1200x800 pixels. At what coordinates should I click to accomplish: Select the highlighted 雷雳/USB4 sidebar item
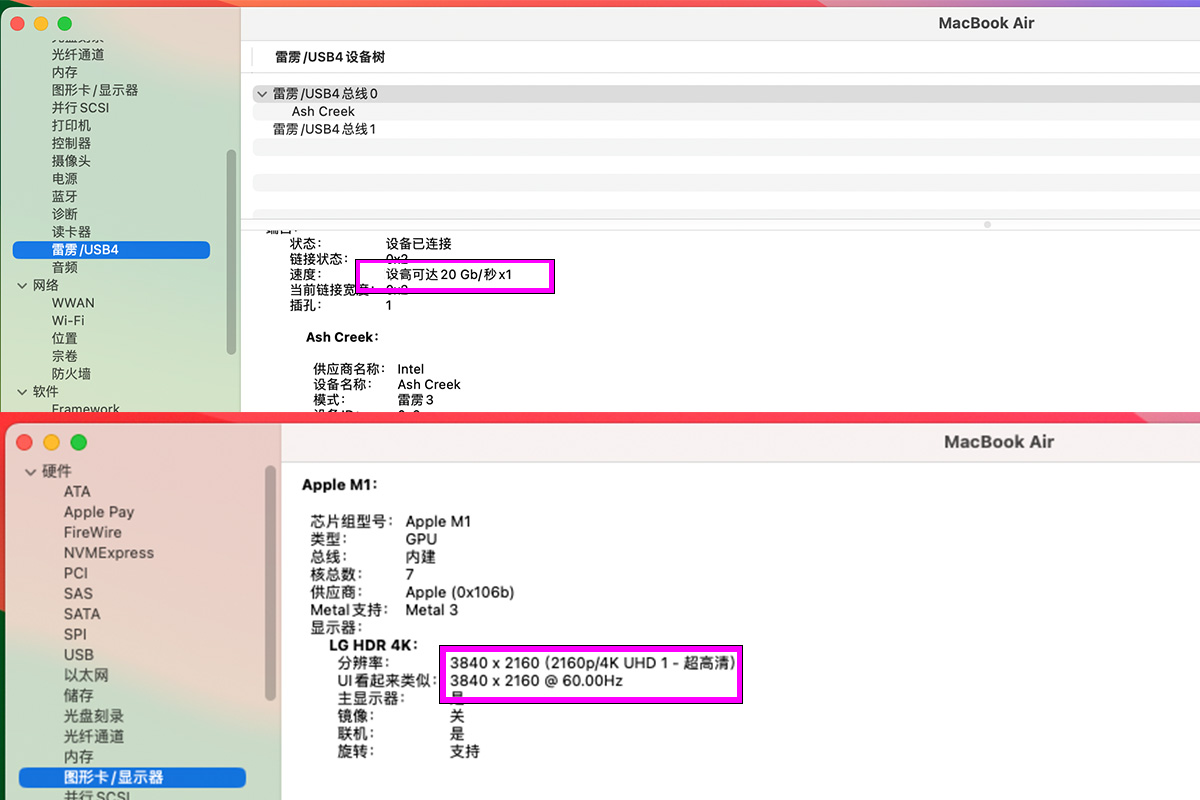pyautogui.click(x=111, y=249)
